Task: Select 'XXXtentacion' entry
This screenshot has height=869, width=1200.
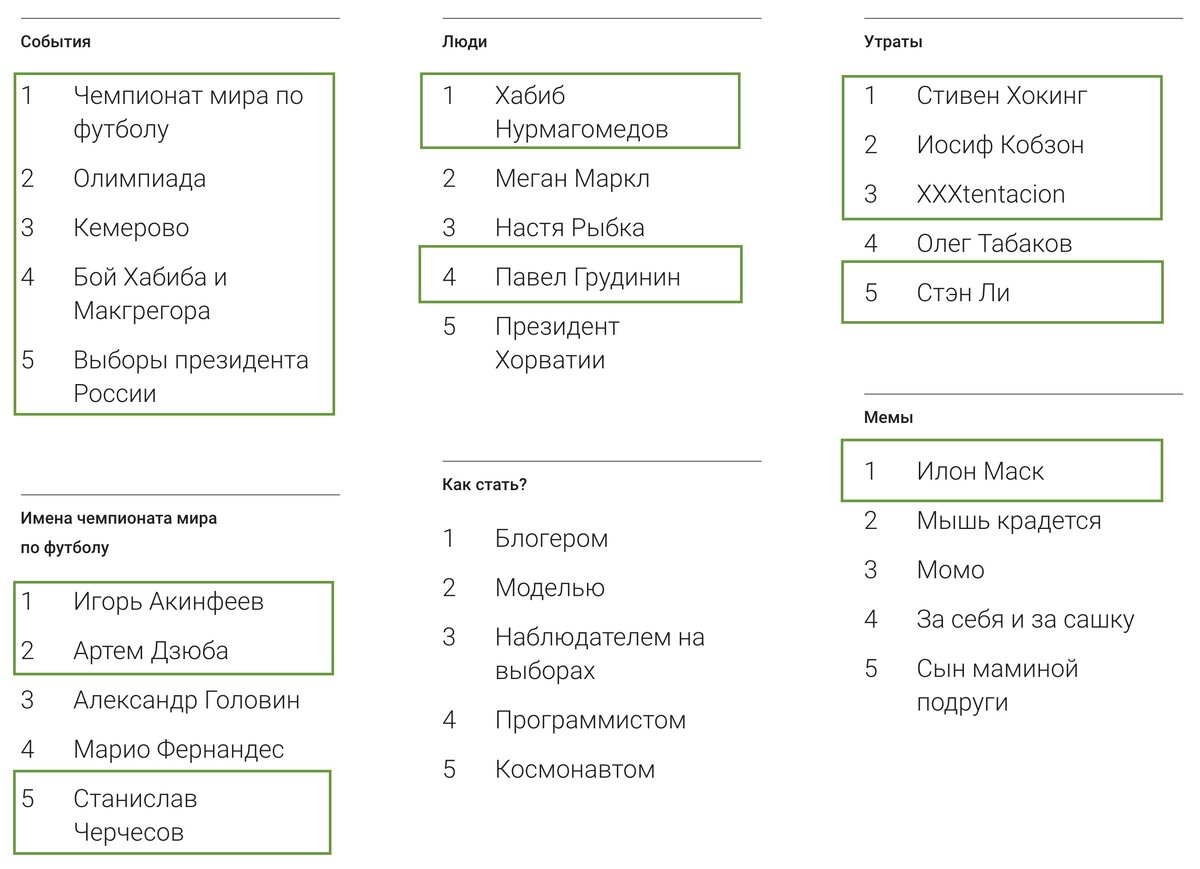Action: [x=990, y=194]
